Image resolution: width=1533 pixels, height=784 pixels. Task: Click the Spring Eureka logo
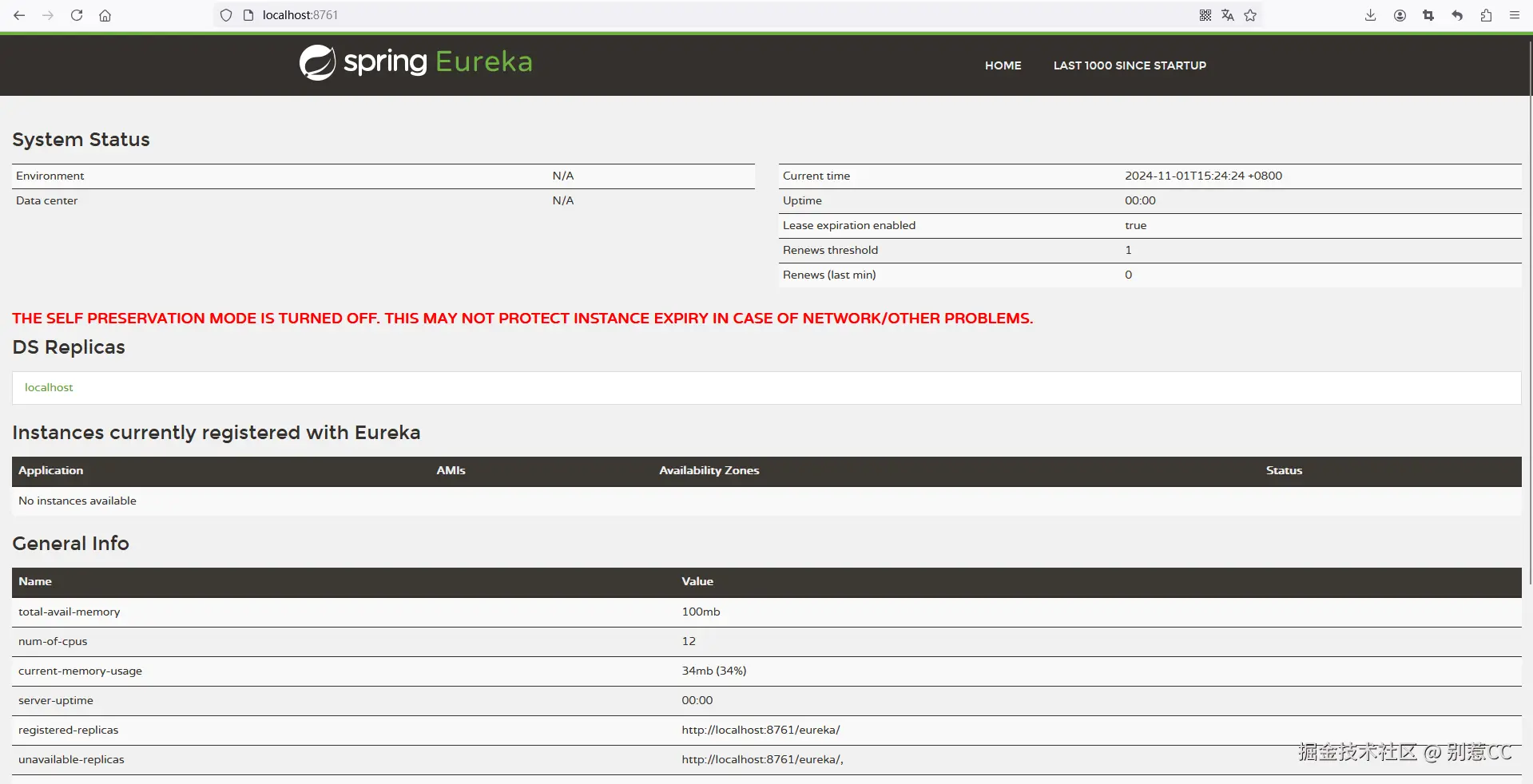[x=415, y=62]
